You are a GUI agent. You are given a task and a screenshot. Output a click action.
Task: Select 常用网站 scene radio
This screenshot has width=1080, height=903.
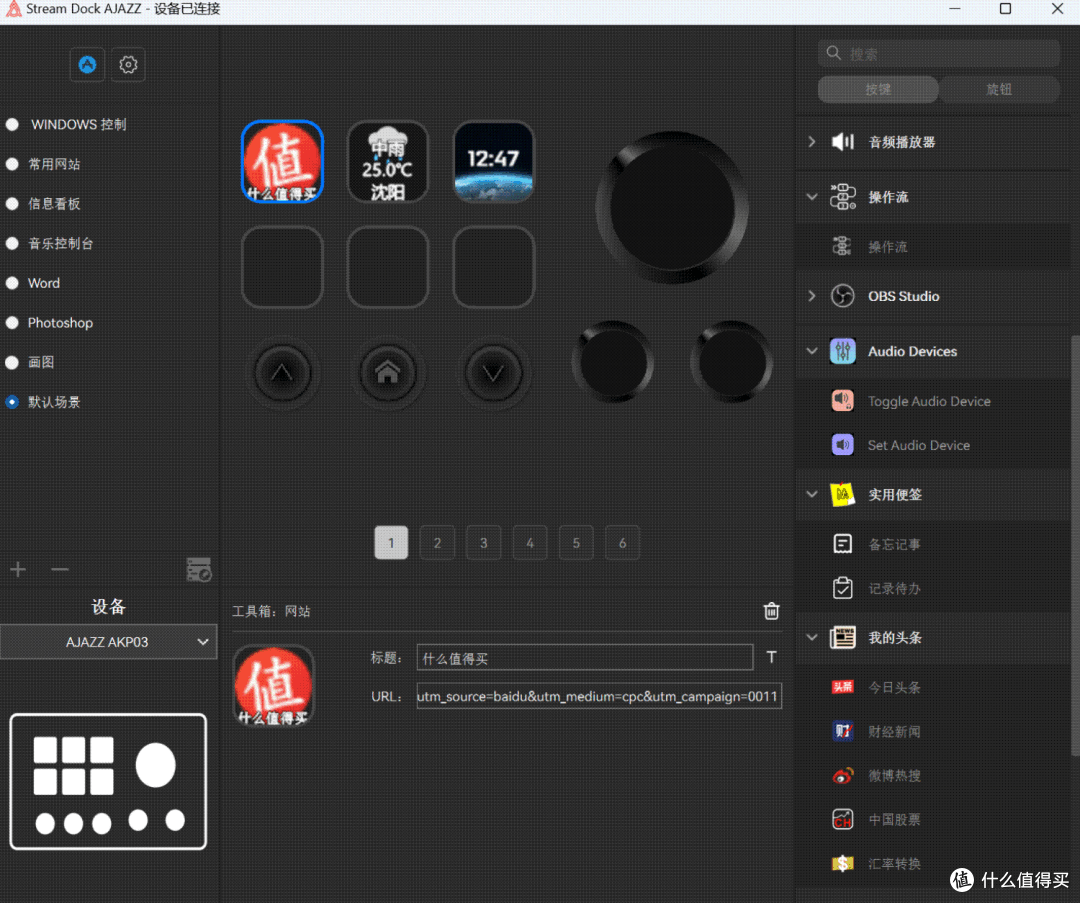click(12, 164)
